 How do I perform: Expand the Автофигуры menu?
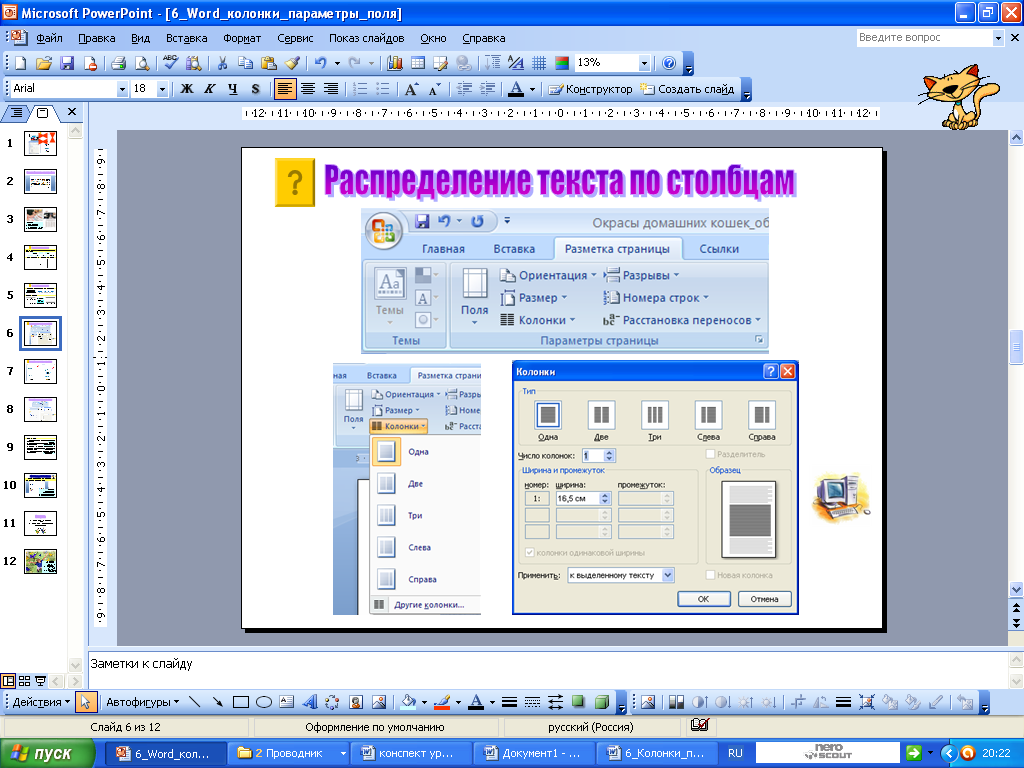142,702
